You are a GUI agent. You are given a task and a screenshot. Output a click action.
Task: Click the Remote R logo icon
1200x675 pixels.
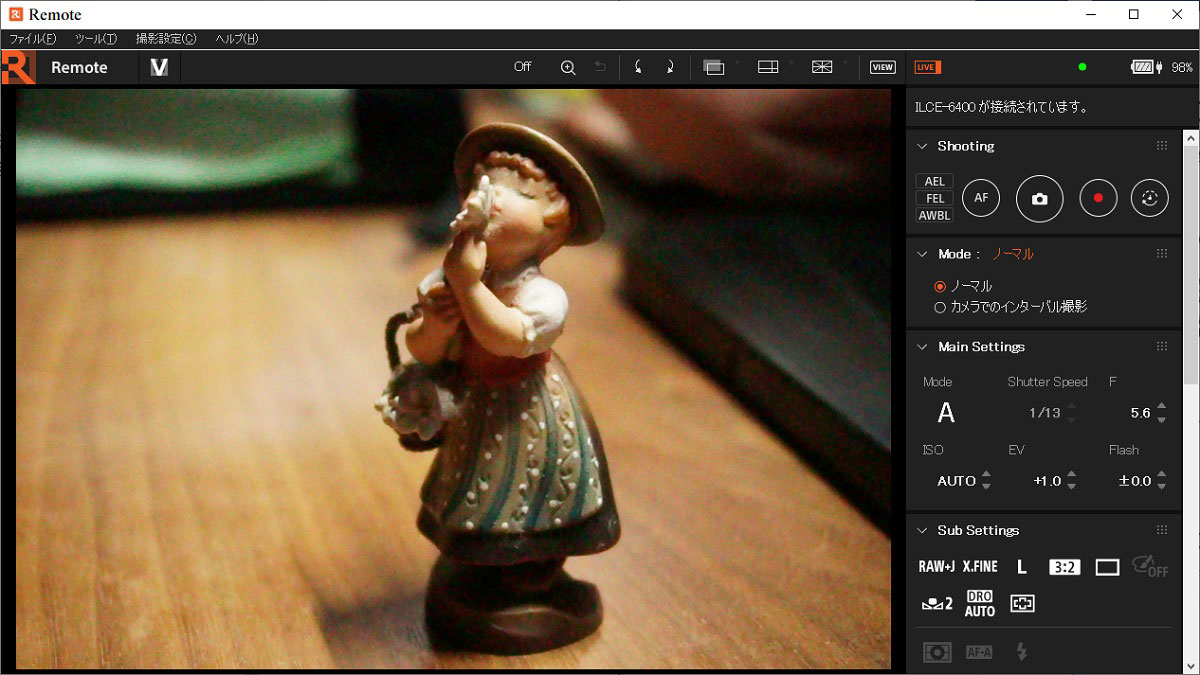point(17,67)
